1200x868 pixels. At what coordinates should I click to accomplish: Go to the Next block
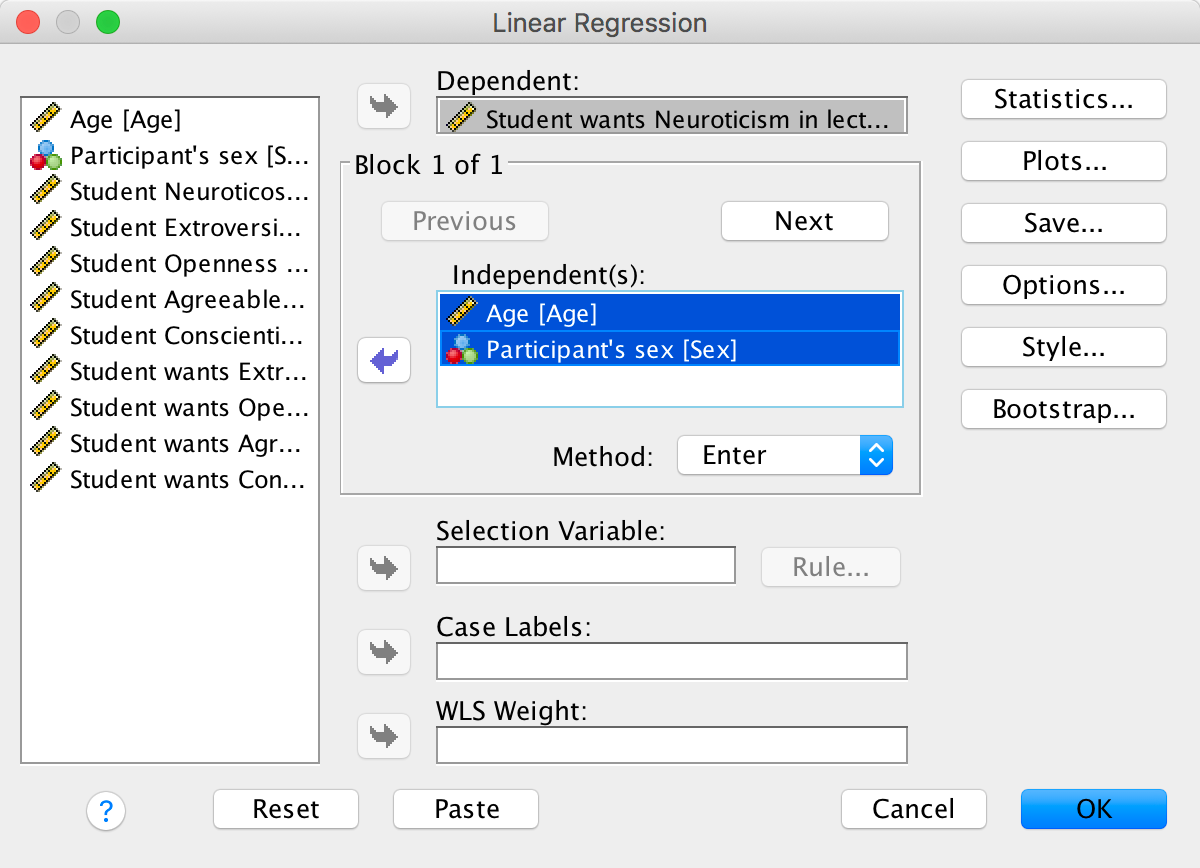[804, 221]
